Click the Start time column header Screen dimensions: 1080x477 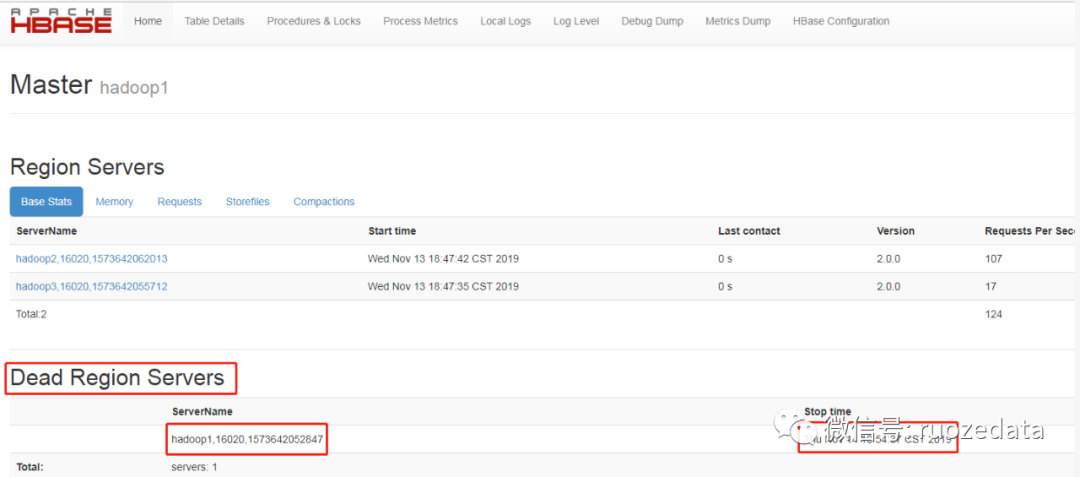[392, 231]
